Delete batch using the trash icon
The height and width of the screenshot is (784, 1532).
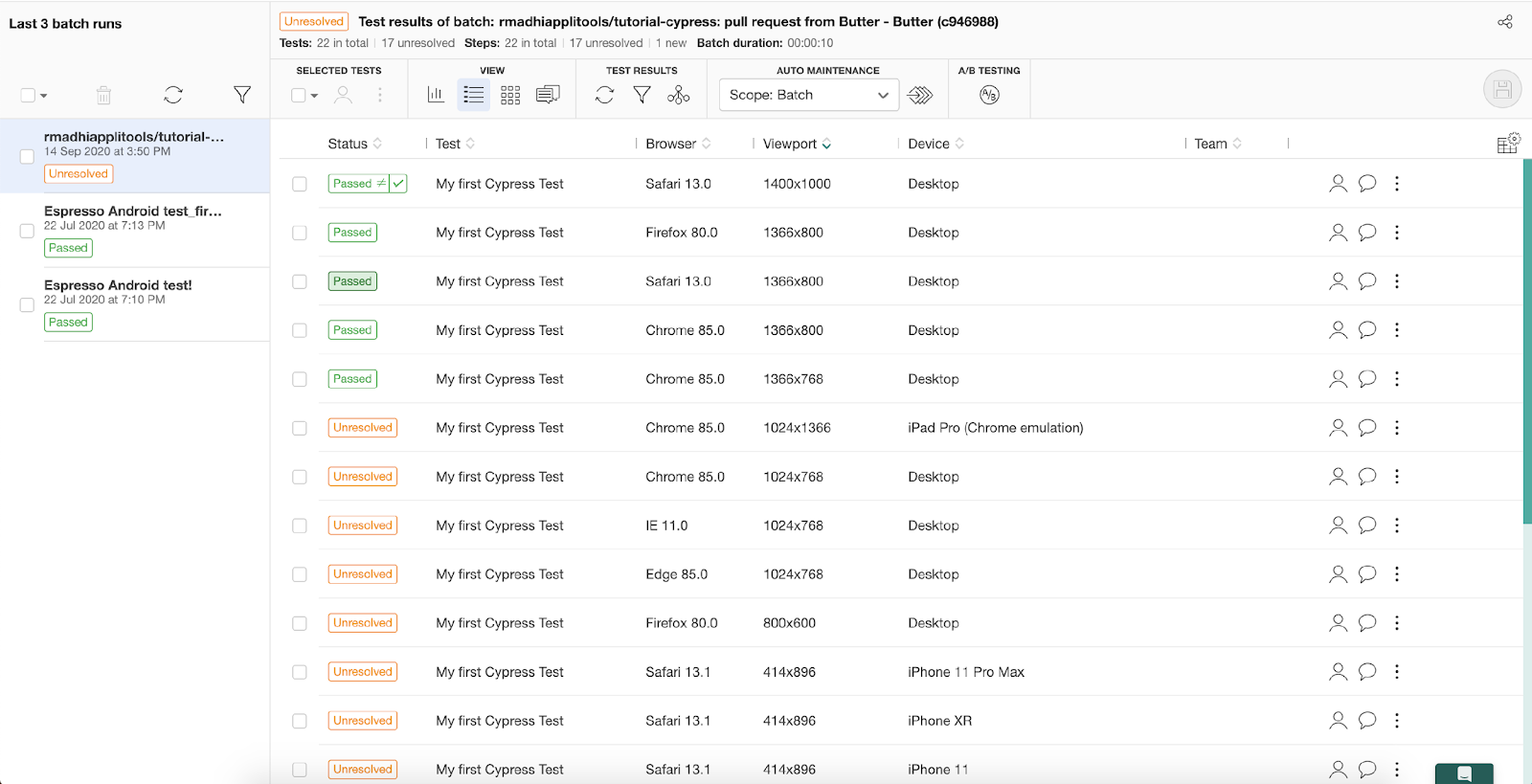[103, 95]
